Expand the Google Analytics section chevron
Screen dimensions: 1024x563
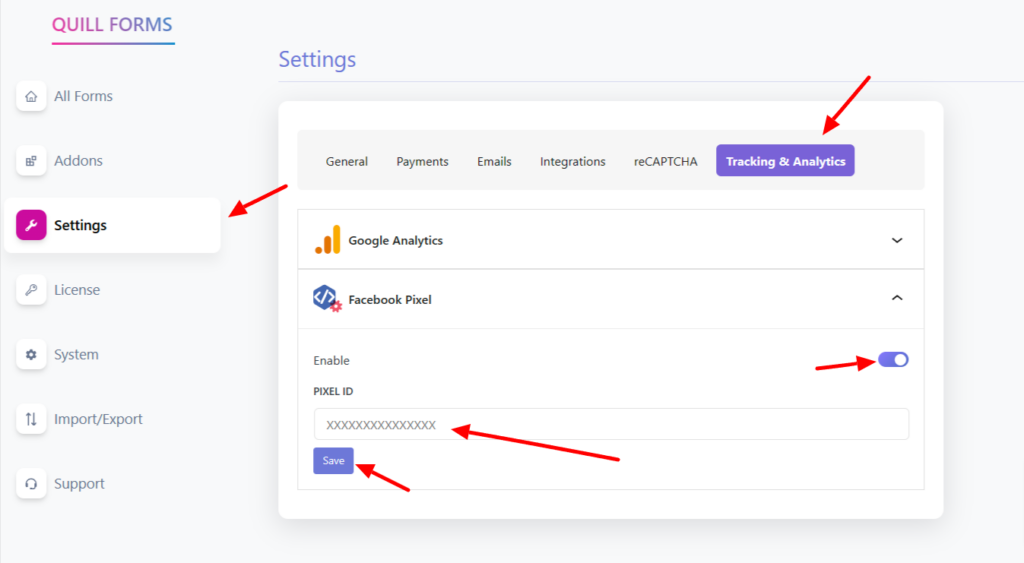click(x=897, y=240)
